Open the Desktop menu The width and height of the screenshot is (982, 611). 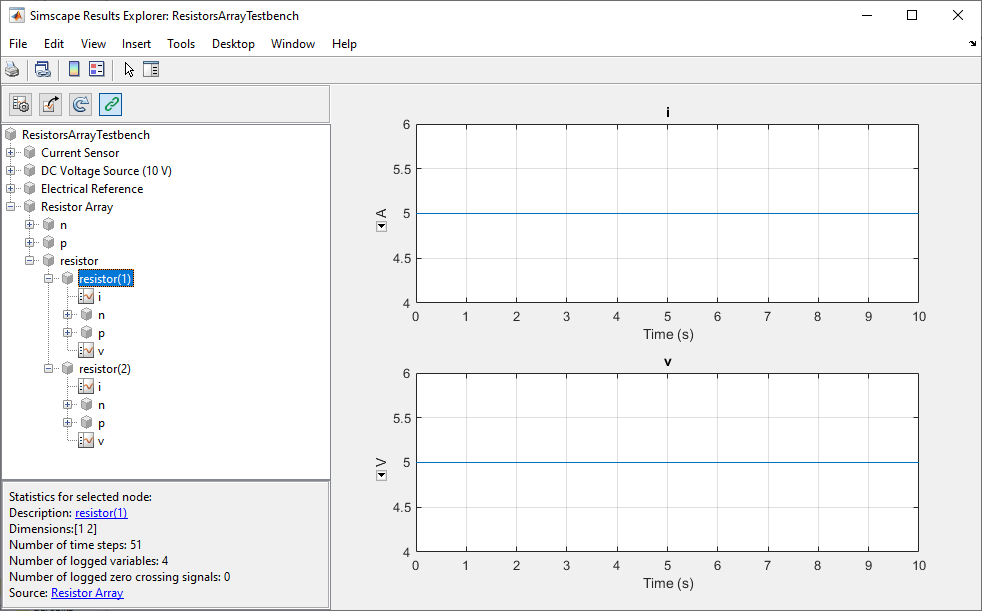click(233, 44)
